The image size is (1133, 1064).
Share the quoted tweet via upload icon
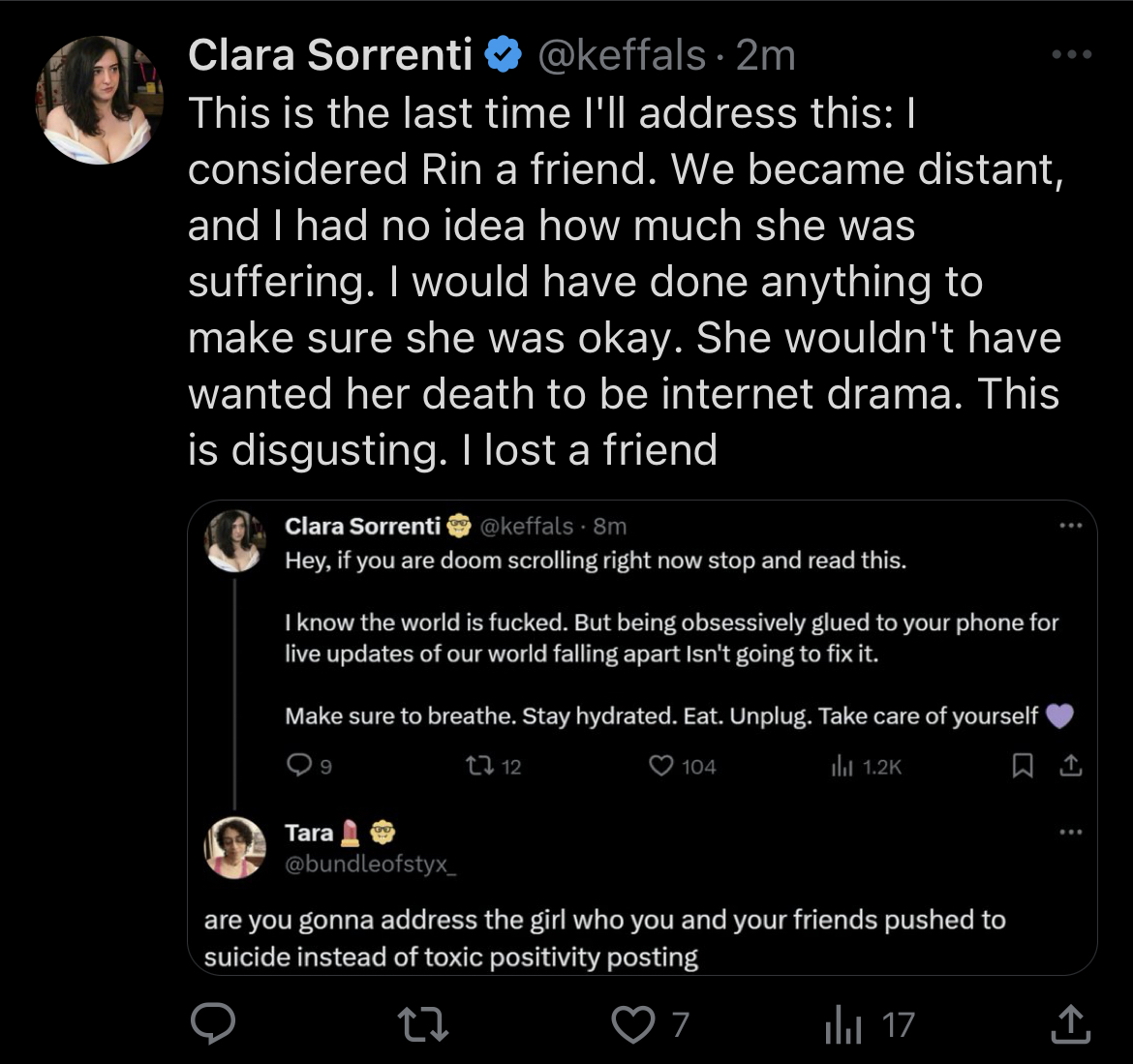[1071, 764]
